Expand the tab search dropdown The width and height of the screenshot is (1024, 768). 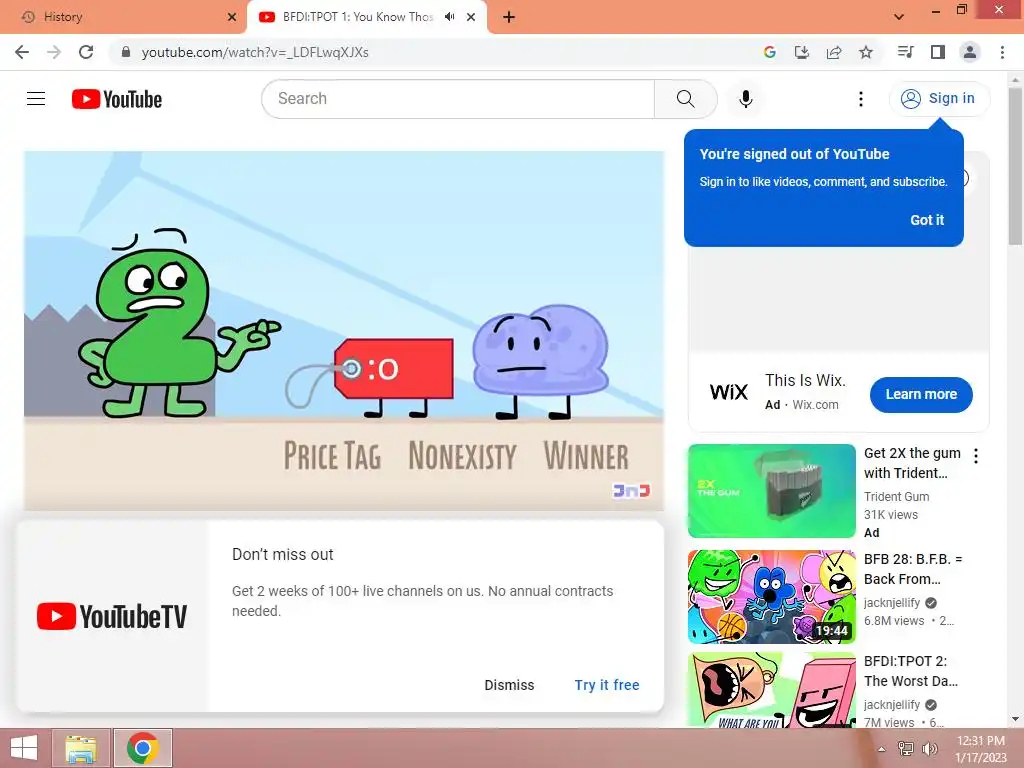(899, 17)
